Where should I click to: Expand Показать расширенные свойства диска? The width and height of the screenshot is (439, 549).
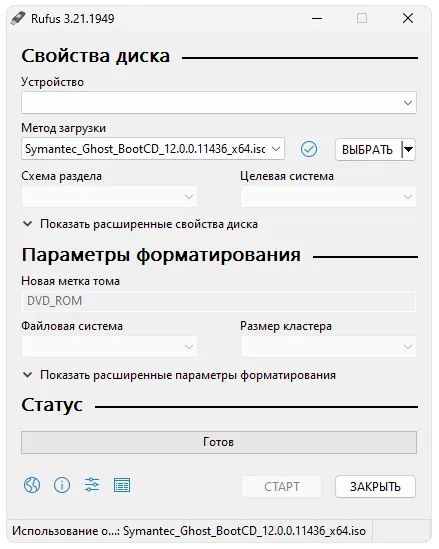140,224
